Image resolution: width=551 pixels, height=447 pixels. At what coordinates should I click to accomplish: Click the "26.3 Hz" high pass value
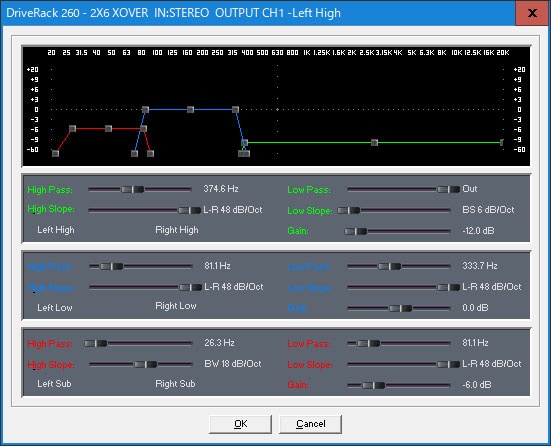(220, 343)
